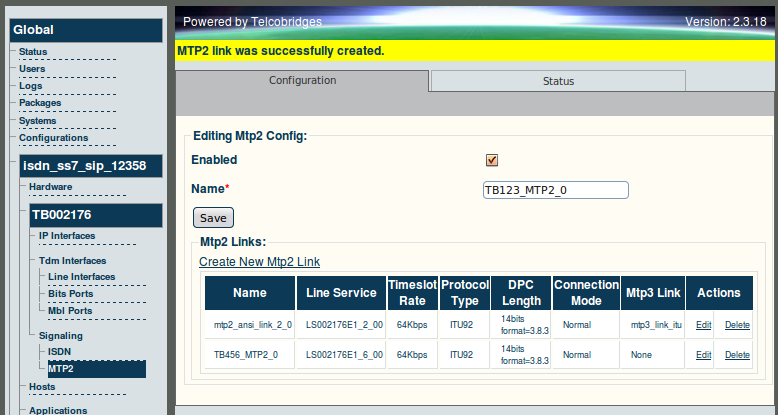The image size is (778, 415).
Task: Go to Logs in the Global menu
Action: [30, 85]
